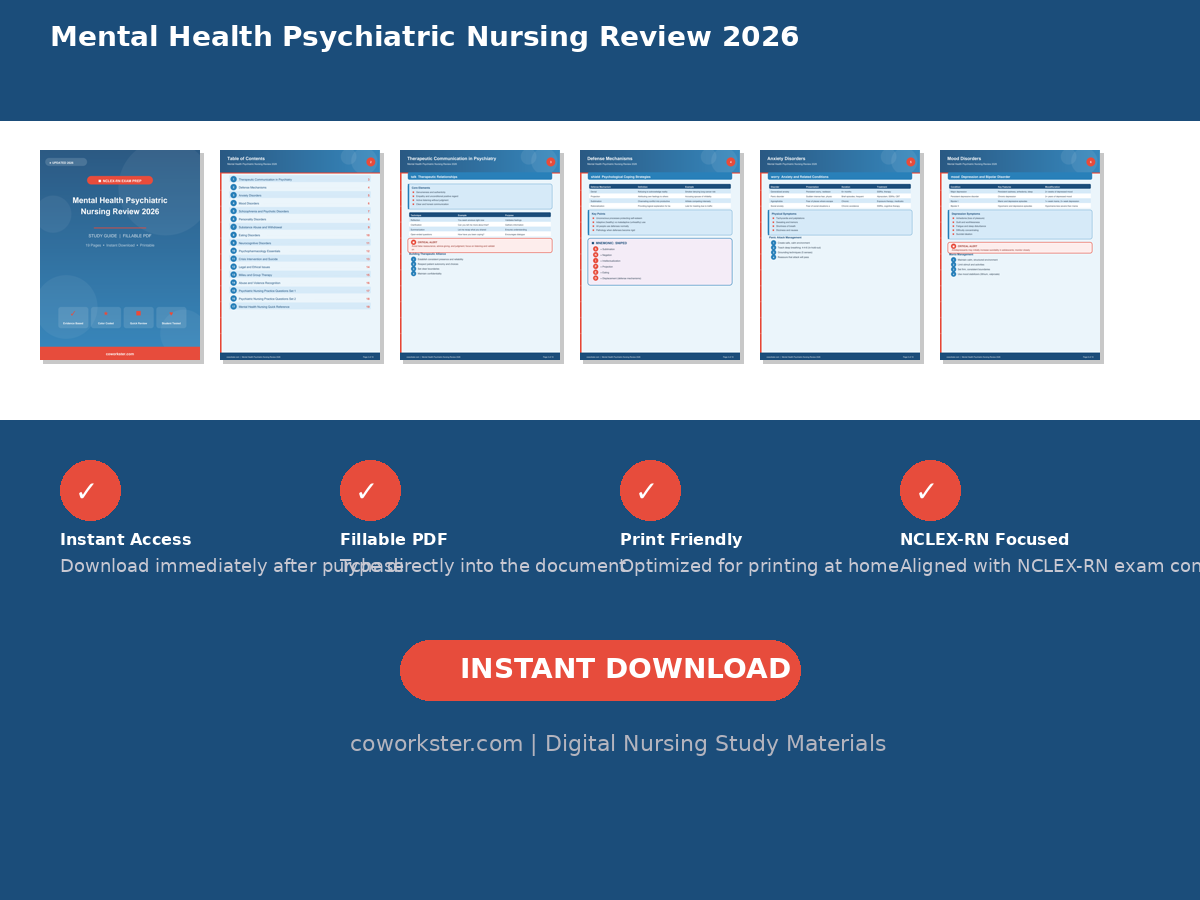Open the Therapeutic Communication in Psychiatry page thumbnail

tap(480, 255)
